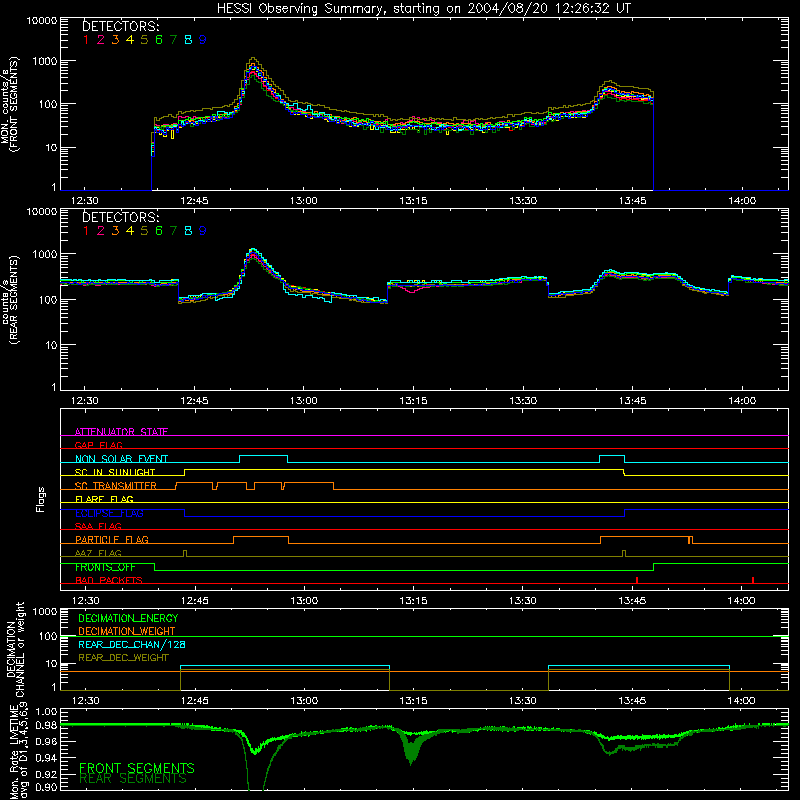Click the SC_TRANSMITTER flag label
Screen dimensions: 800x800
[x=116, y=486]
